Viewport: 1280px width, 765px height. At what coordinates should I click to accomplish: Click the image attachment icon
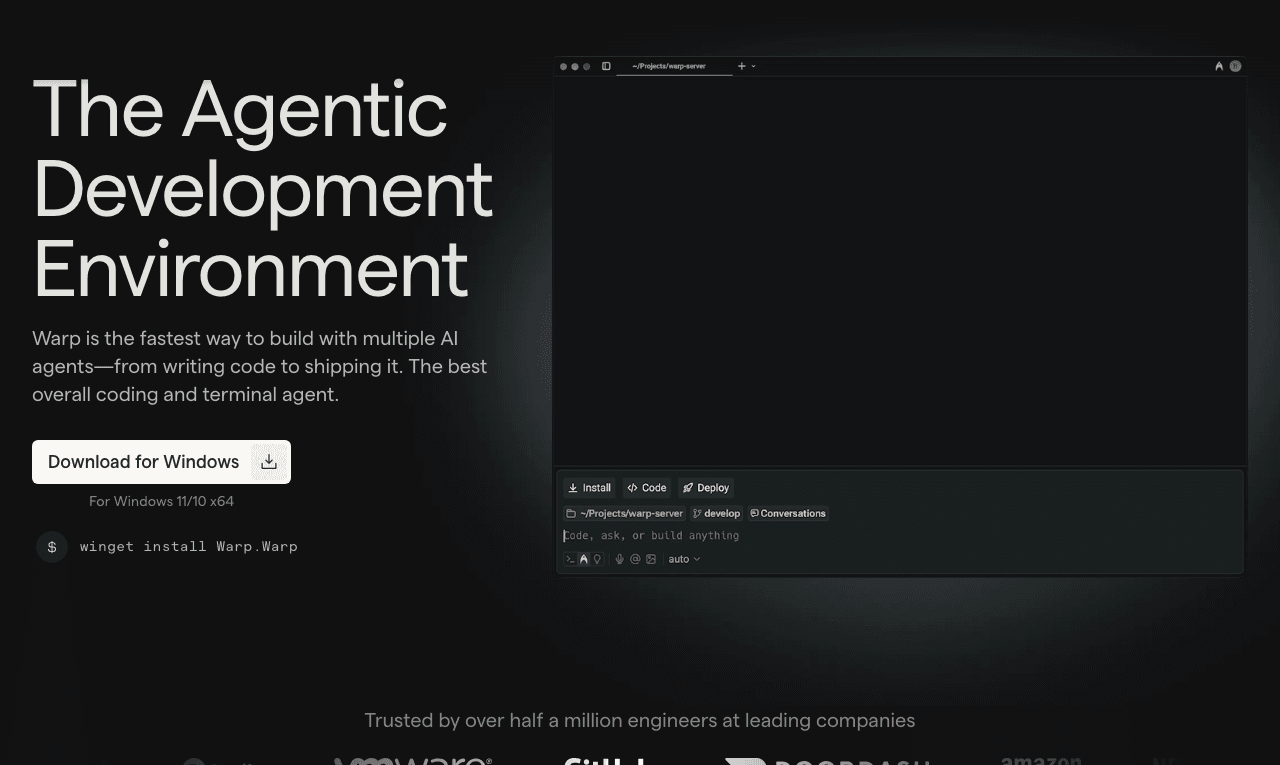(651, 559)
